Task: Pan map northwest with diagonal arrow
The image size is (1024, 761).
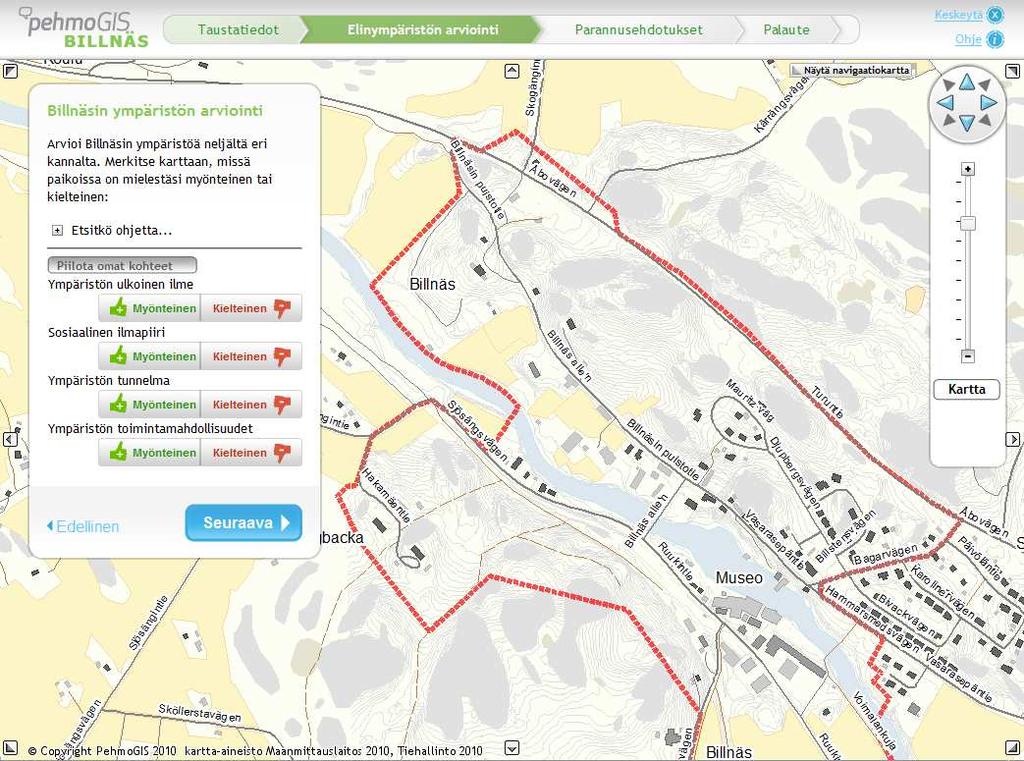Action: tap(949, 85)
